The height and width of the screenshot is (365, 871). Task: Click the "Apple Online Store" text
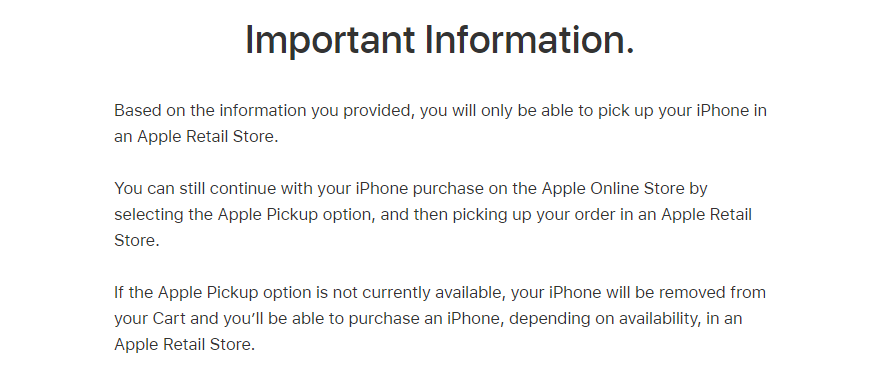coord(613,188)
